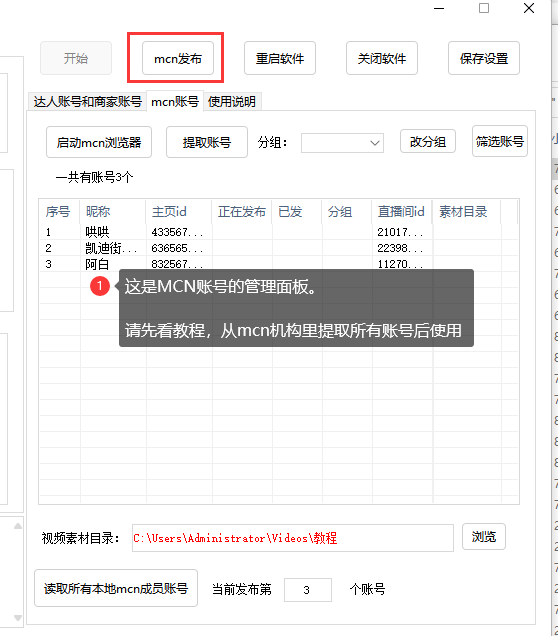
Task: Click the 当前发布第 account number field
Action: (308, 590)
